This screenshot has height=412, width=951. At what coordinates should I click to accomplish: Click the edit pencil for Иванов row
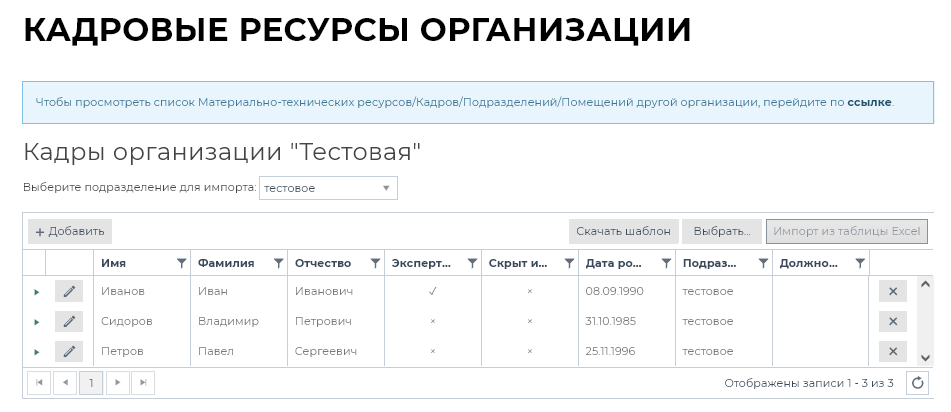(69, 291)
